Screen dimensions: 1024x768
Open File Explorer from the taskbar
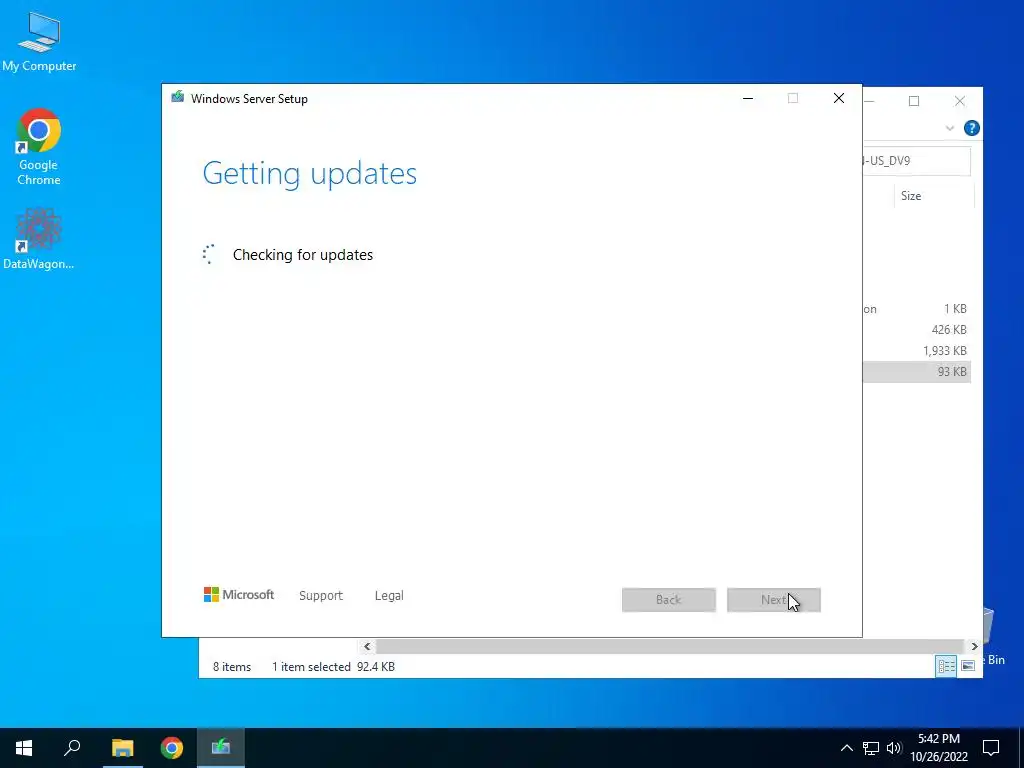tap(122, 748)
